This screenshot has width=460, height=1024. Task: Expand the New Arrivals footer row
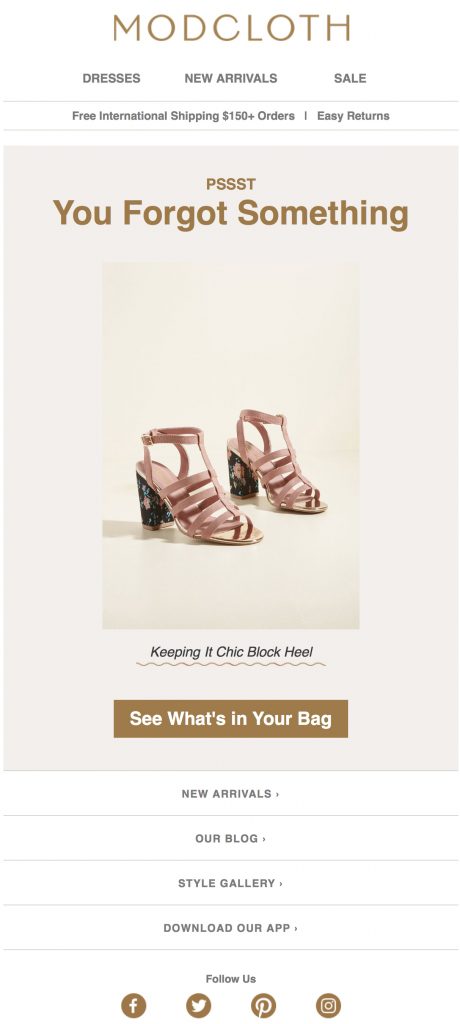pos(231,793)
